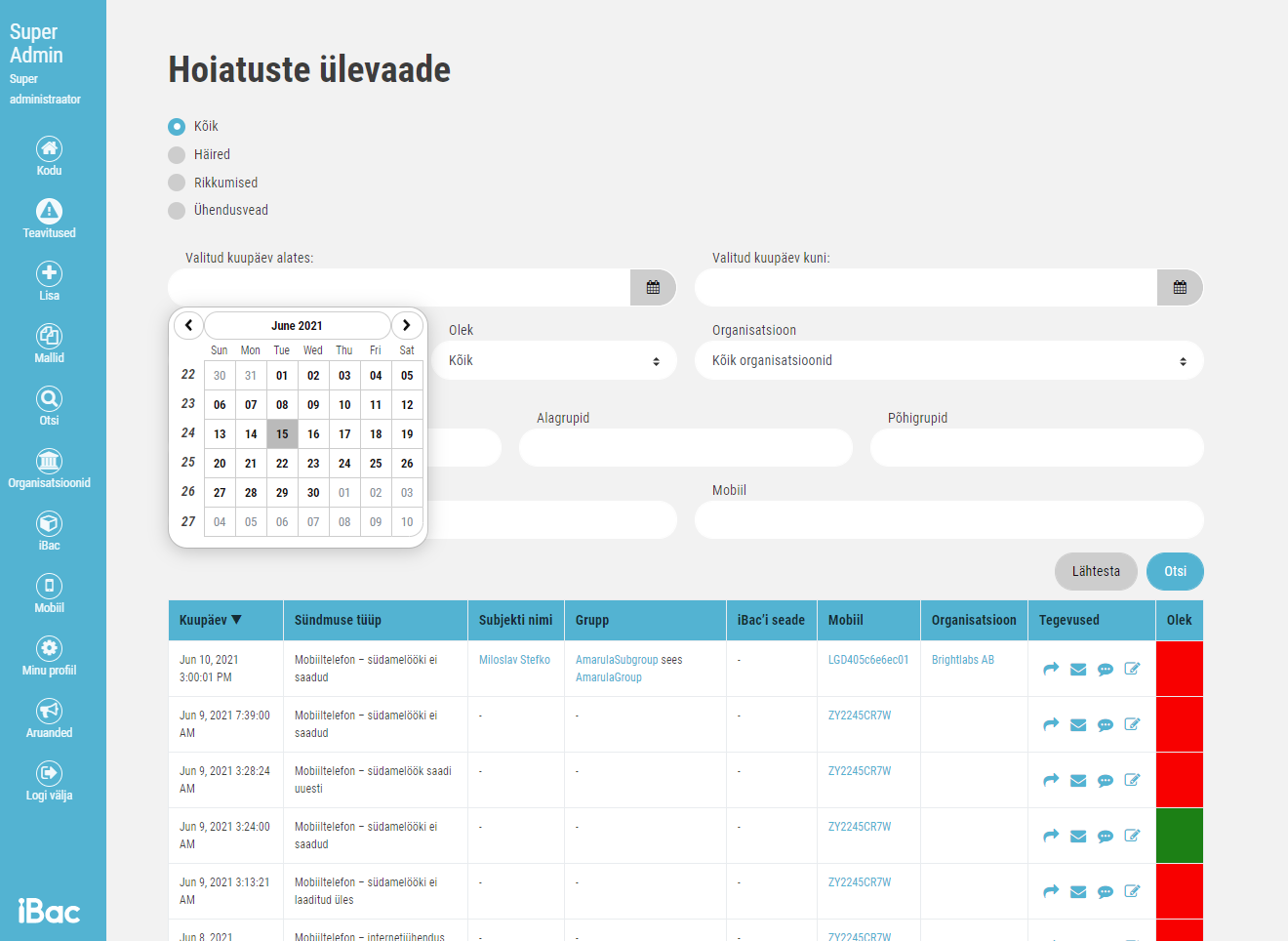Click the Lähtesta reset button

coord(1095,572)
